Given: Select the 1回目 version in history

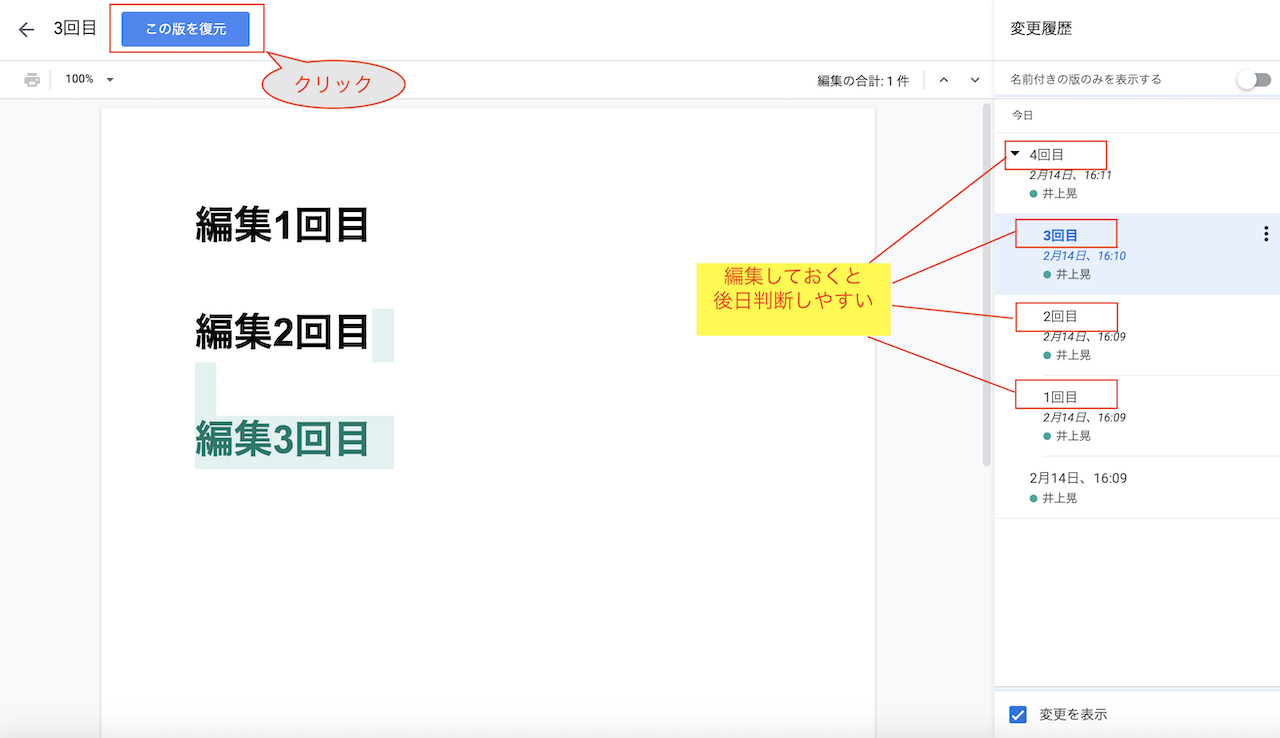Looking at the screenshot, I should (1061, 398).
